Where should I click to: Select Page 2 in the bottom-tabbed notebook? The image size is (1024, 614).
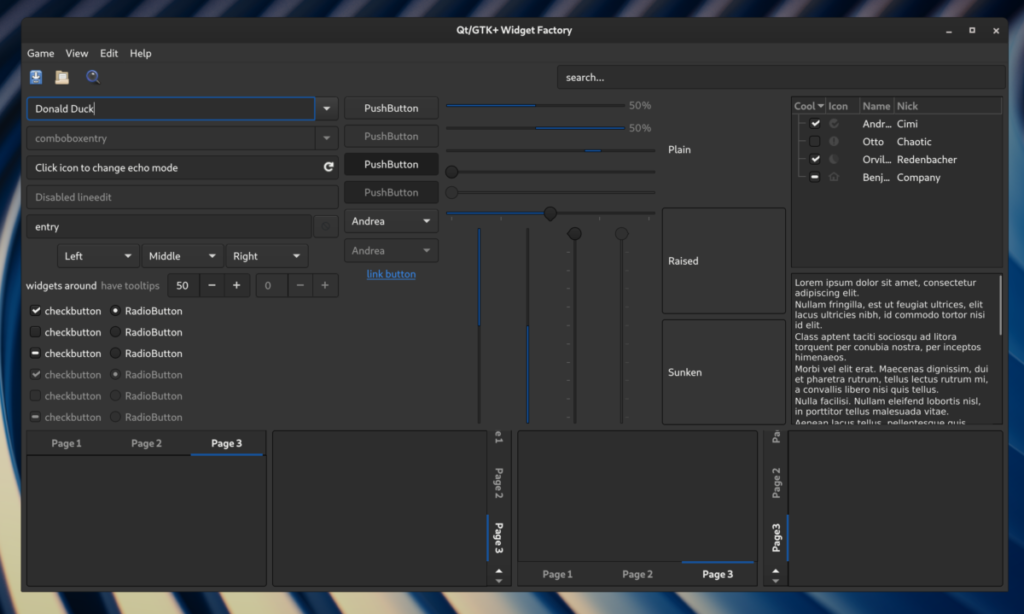click(x=637, y=574)
